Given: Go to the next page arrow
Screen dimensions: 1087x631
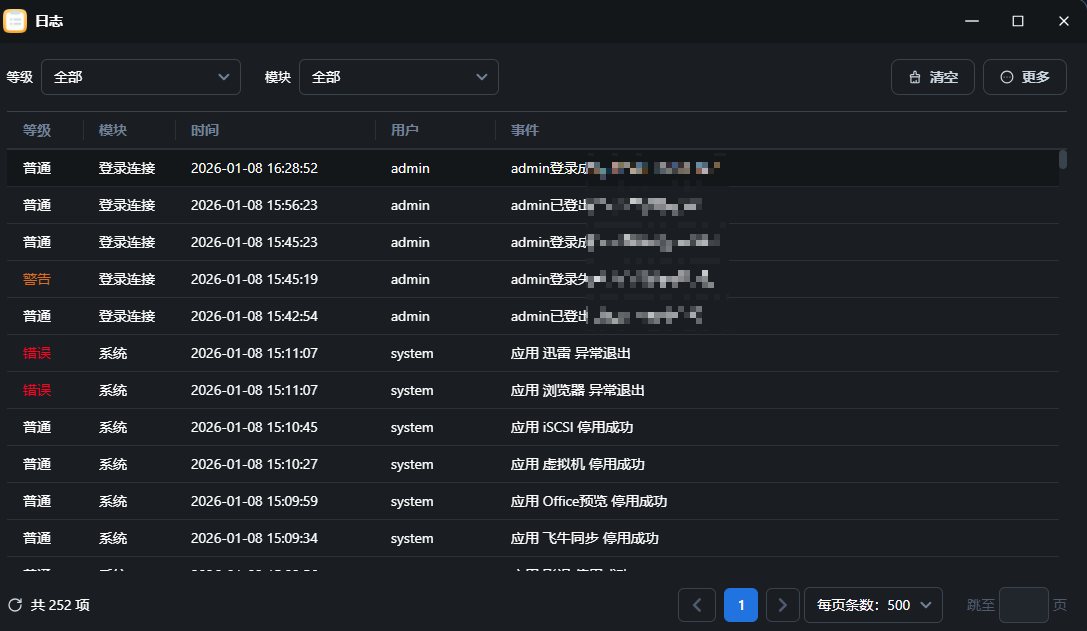Looking at the screenshot, I should coord(782,605).
